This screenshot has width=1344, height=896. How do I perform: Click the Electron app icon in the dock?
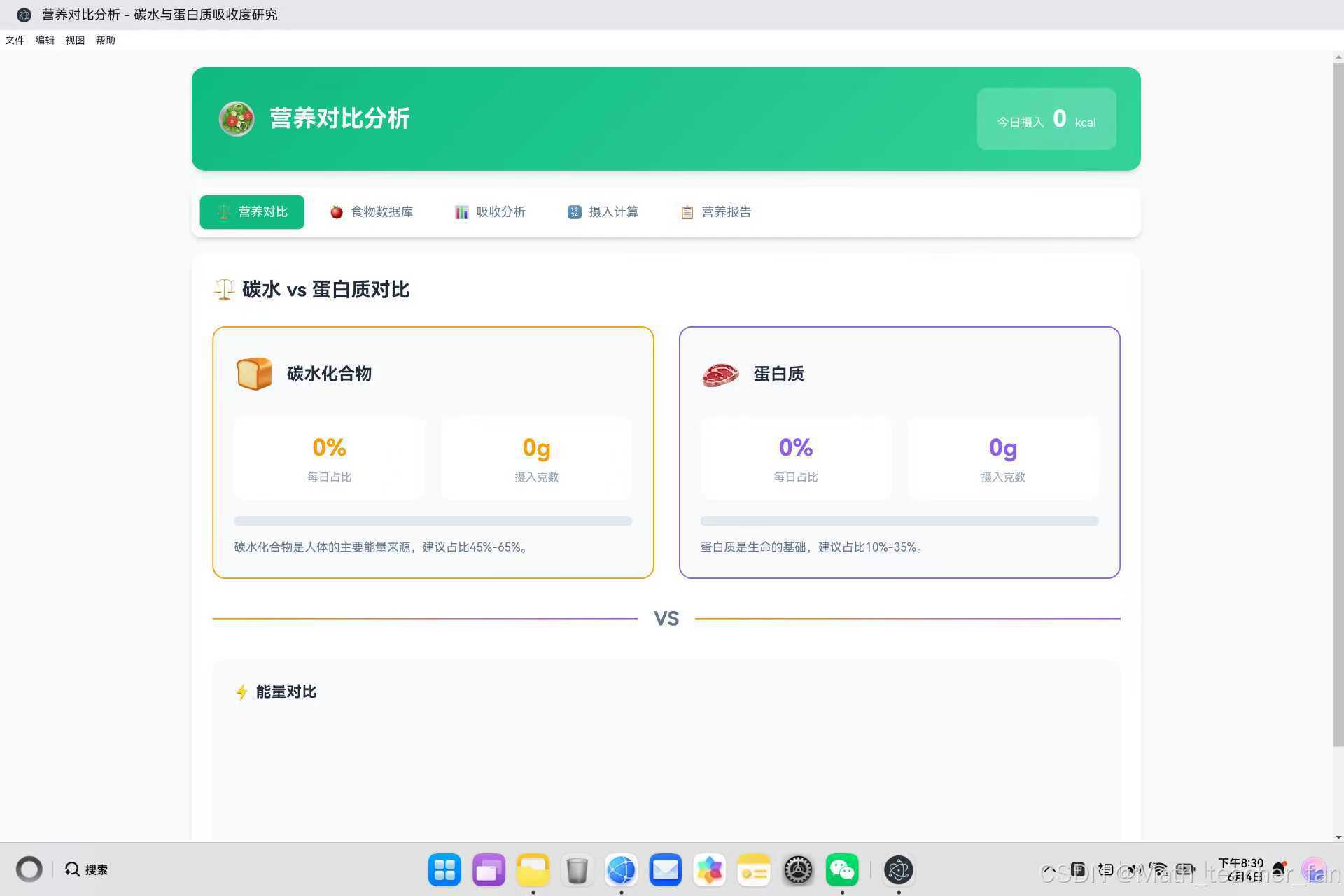pyautogui.click(x=899, y=870)
